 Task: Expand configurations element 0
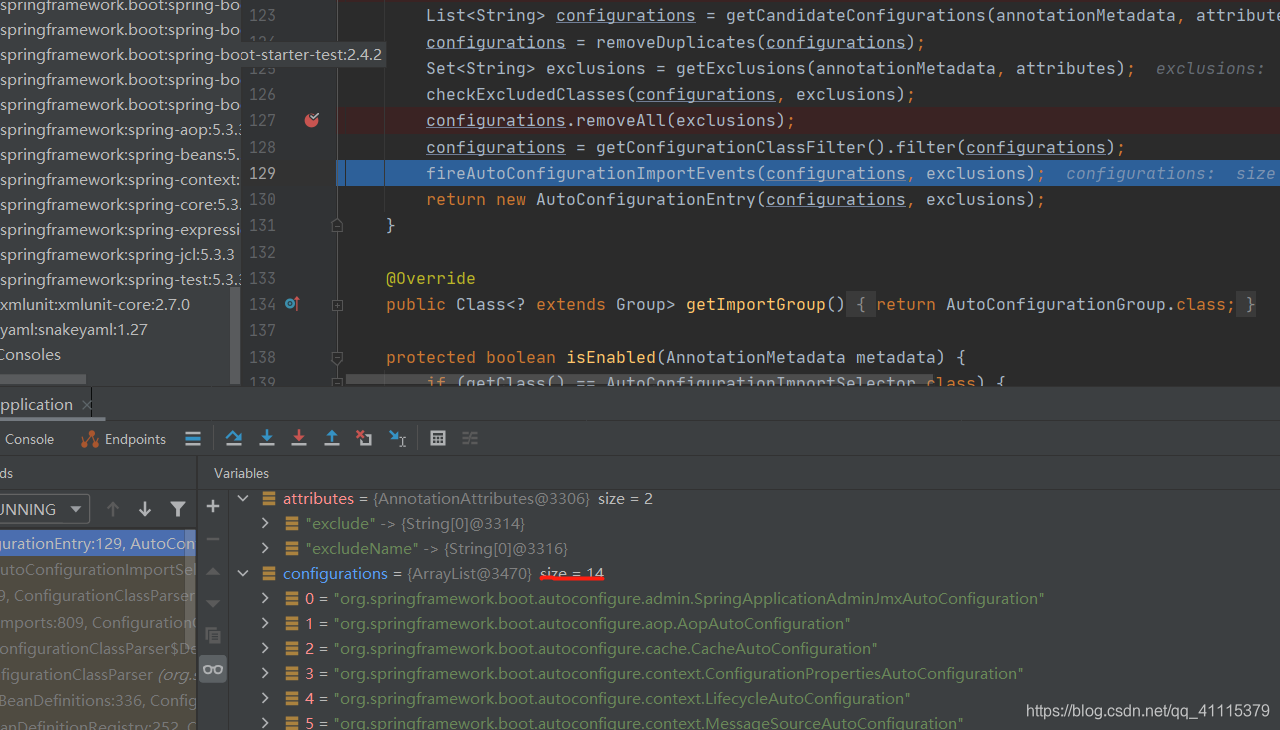click(x=265, y=598)
